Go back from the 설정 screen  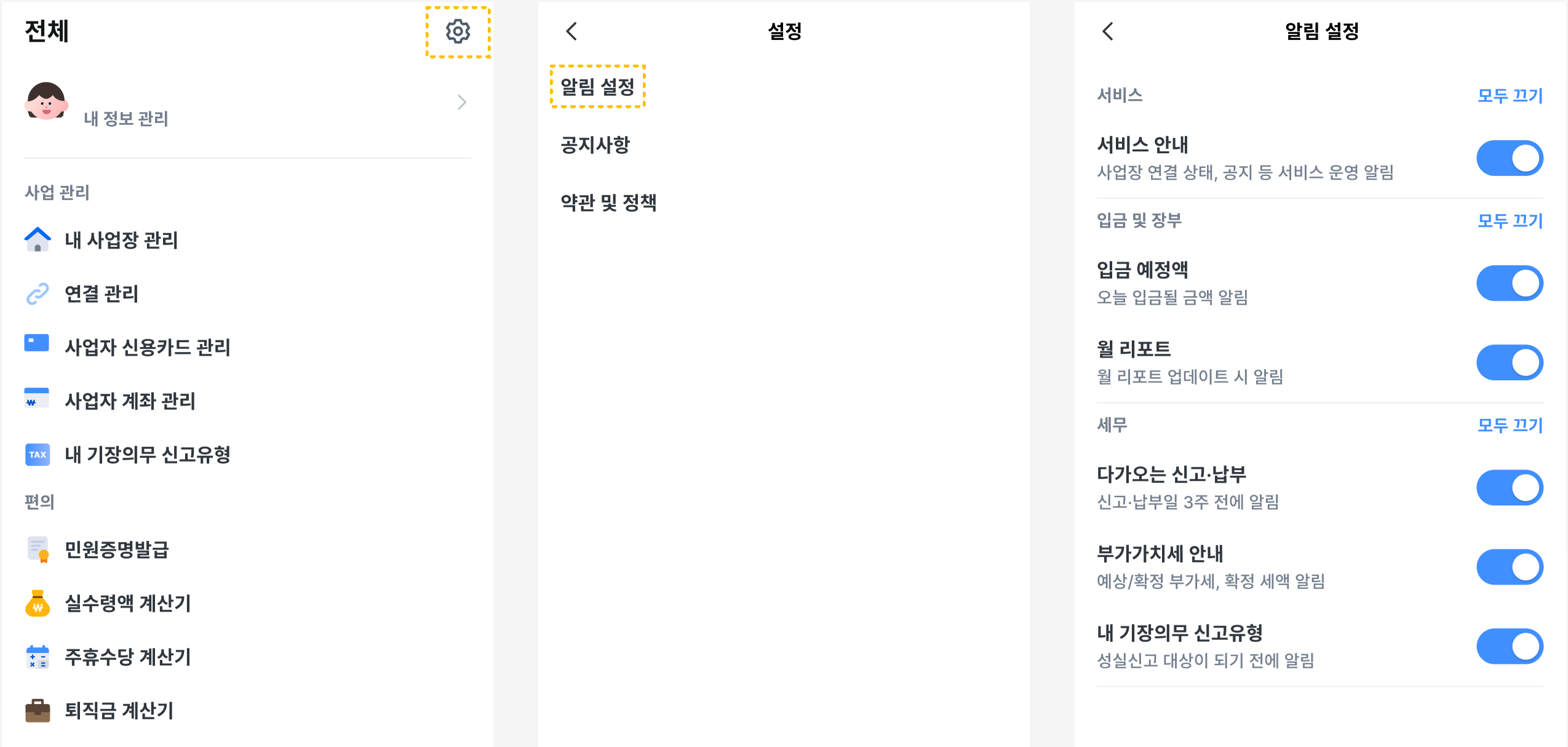point(571,31)
